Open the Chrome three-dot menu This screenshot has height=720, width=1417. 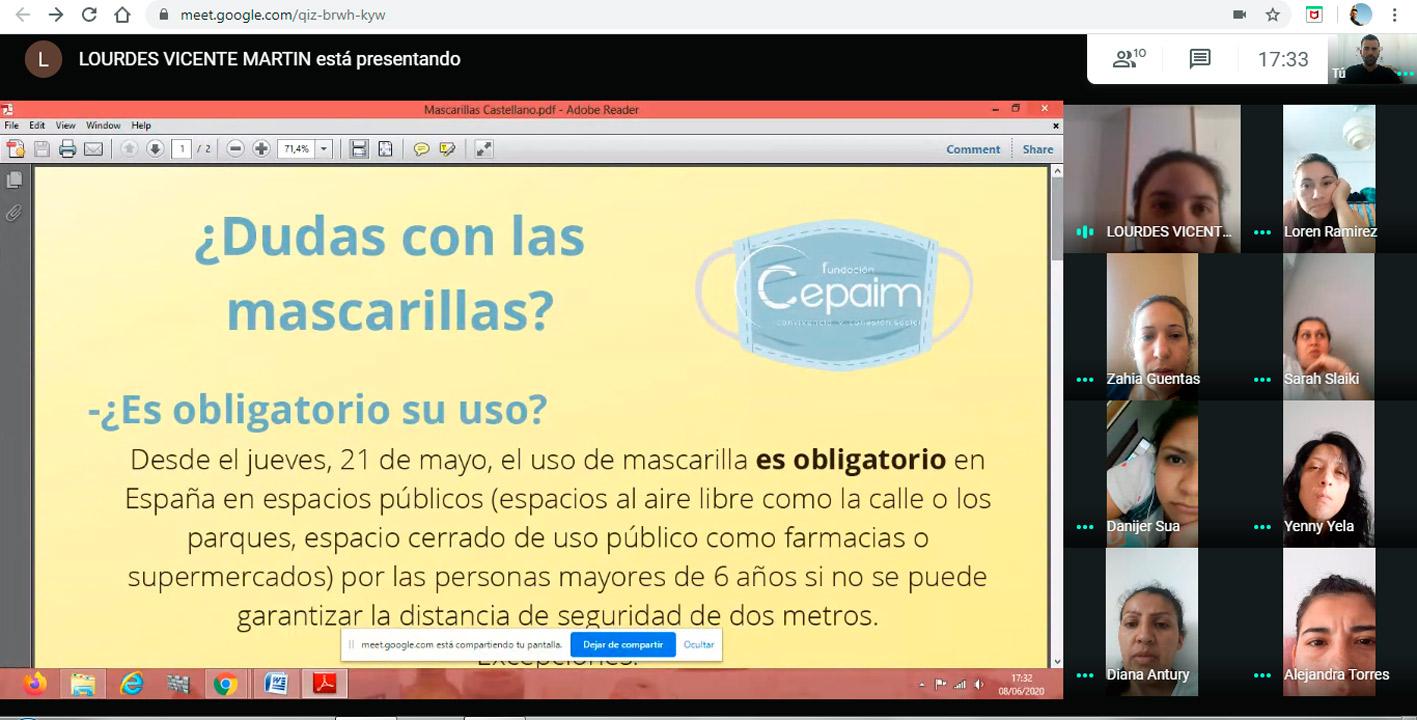click(1394, 15)
